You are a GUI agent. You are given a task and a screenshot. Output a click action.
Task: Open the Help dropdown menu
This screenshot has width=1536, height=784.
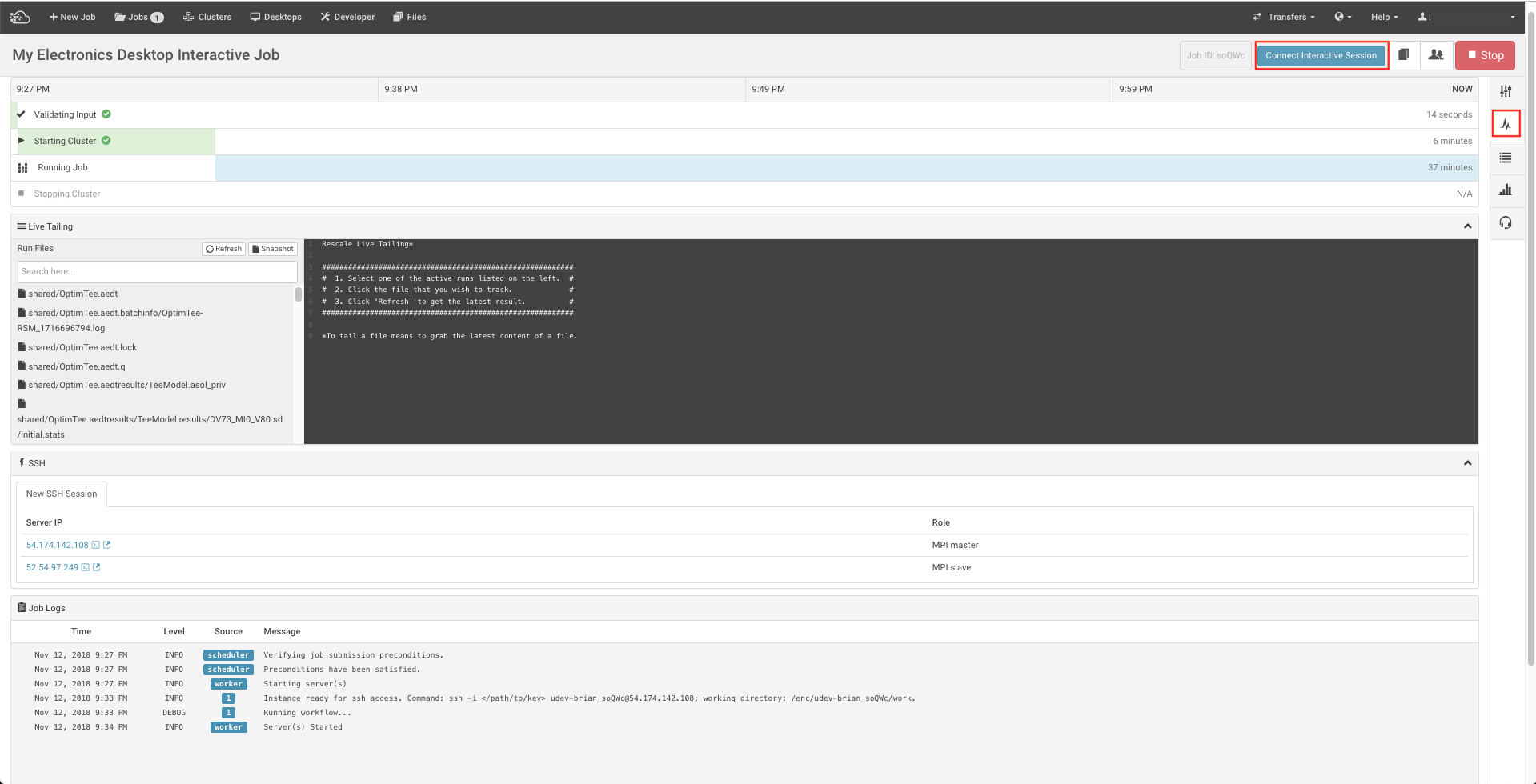1384,17
